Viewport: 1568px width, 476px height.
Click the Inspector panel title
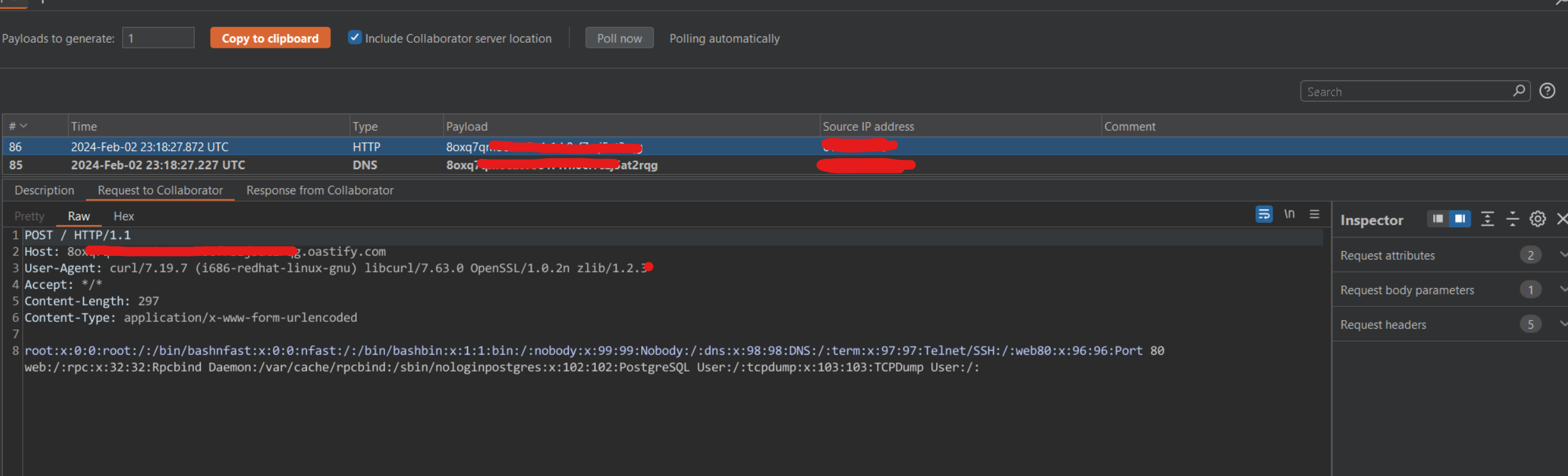pos(1372,220)
